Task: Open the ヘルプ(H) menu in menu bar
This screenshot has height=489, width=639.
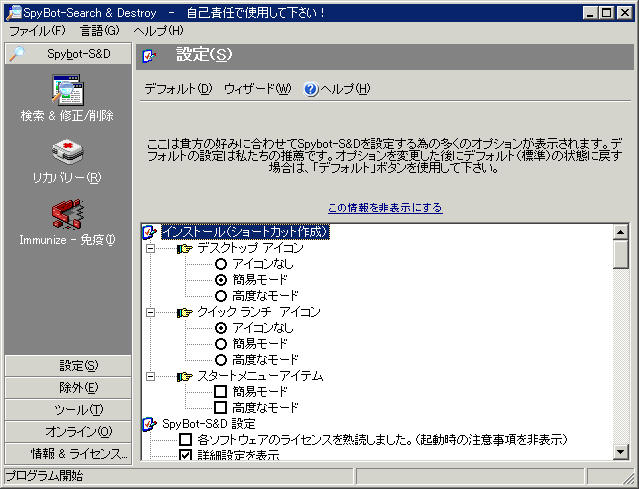Action: [x=158, y=31]
